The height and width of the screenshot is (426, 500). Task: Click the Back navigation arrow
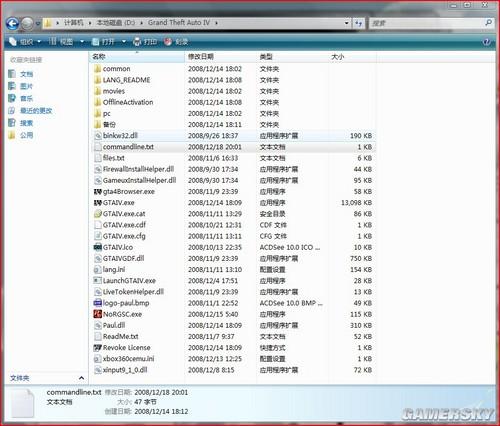coord(13,23)
